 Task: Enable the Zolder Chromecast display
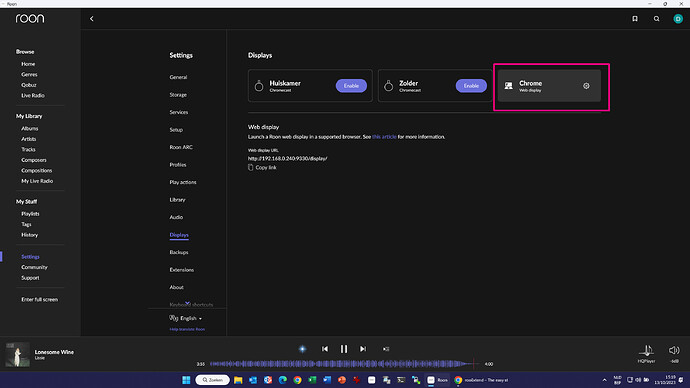471,86
